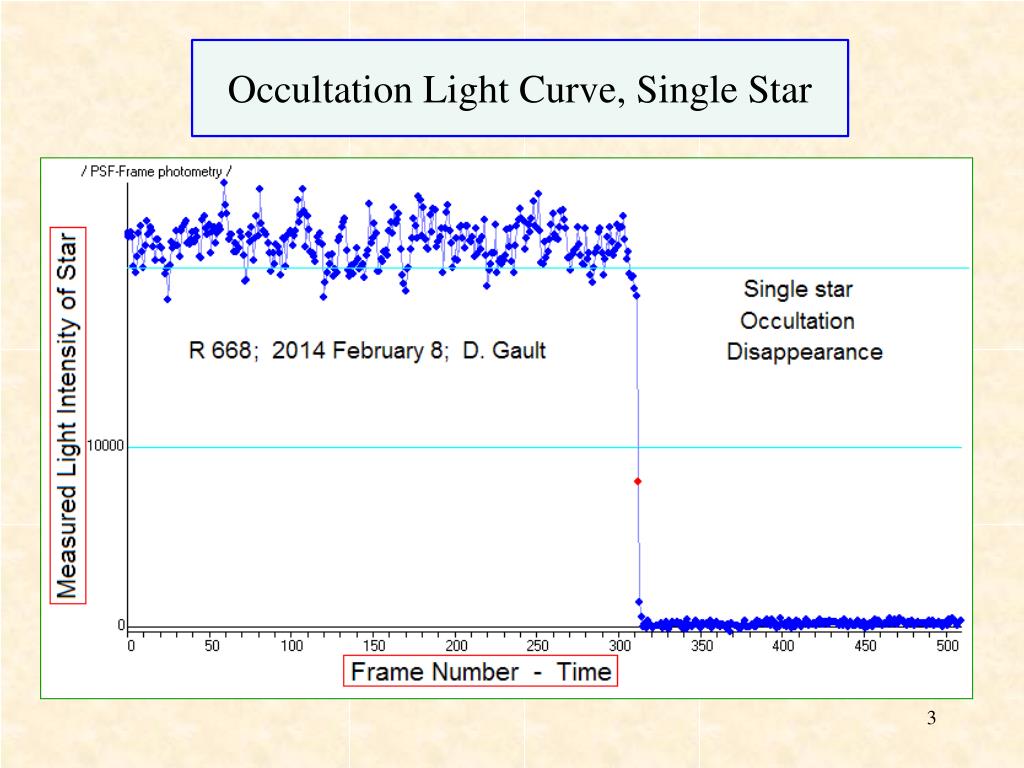The height and width of the screenshot is (768, 1024).
Task: Click the 'Single star Occultation Disappearance' text
Action: click(x=804, y=320)
